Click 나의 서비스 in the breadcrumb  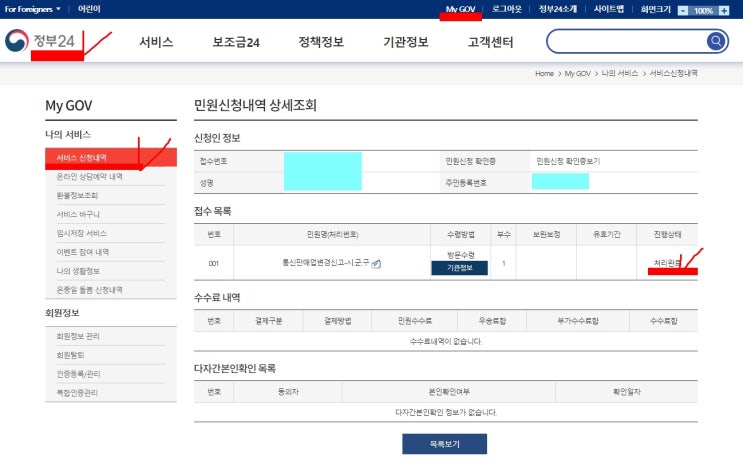(x=620, y=73)
